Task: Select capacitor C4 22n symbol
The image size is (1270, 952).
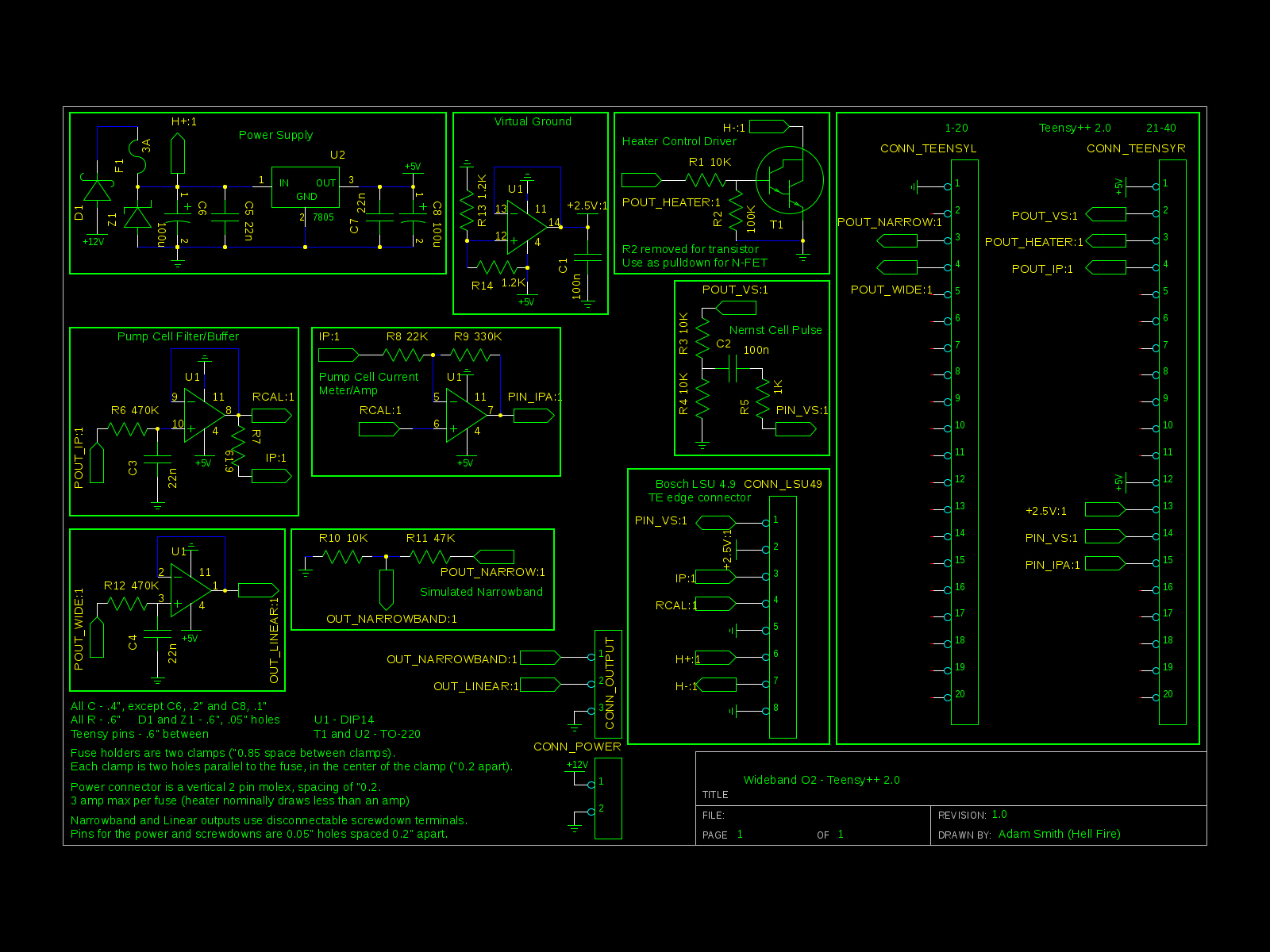Action: [x=157, y=633]
